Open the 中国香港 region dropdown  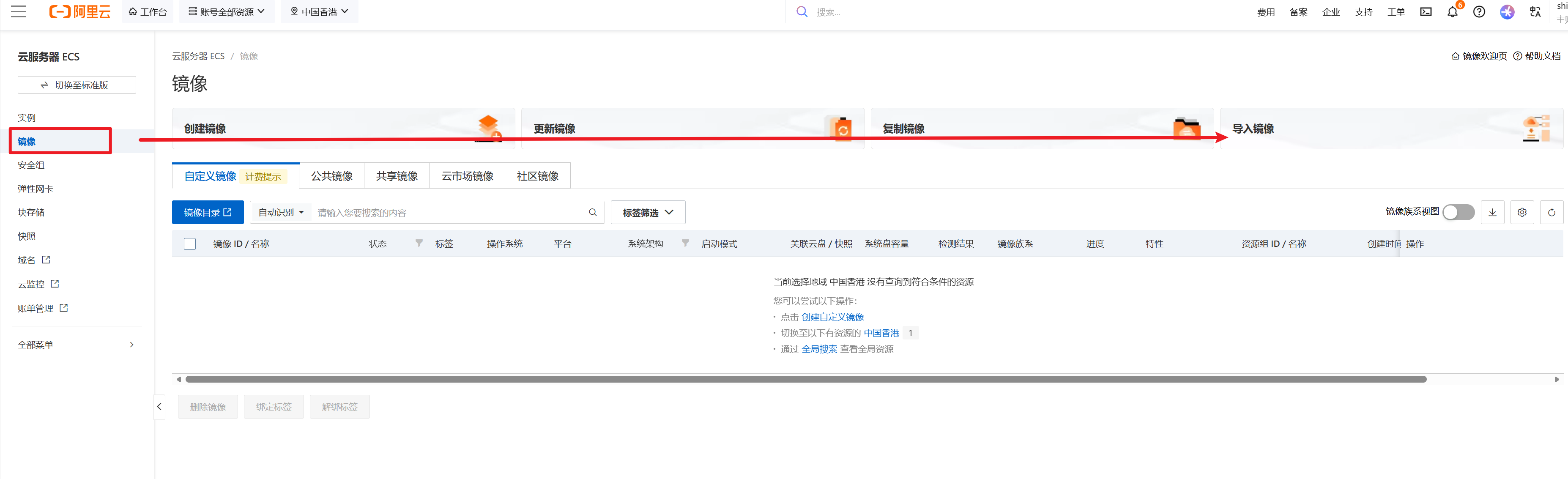coord(320,11)
